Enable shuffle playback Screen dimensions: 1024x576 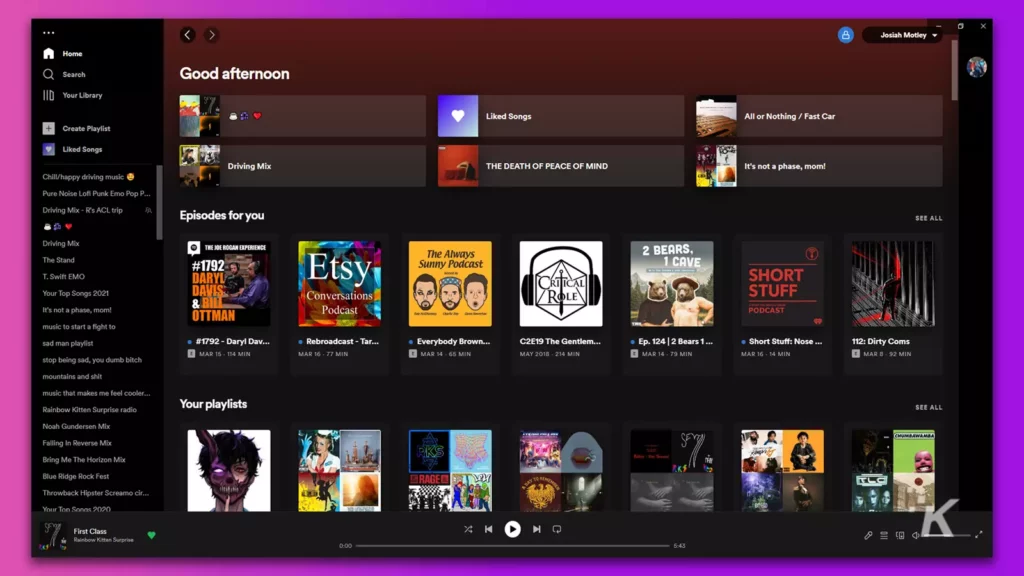click(x=467, y=530)
